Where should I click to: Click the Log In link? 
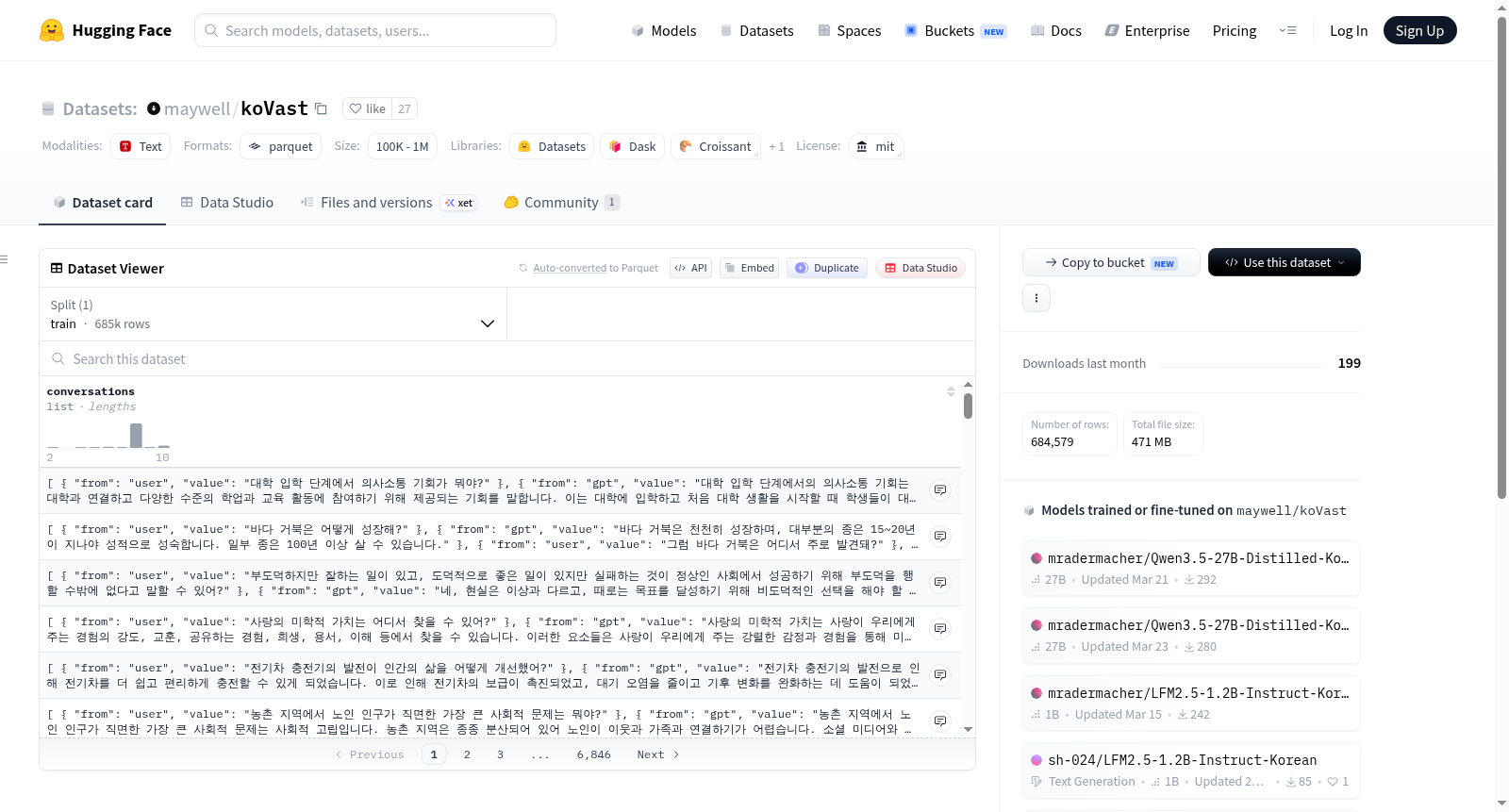pyautogui.click(x=1349, y=30)
